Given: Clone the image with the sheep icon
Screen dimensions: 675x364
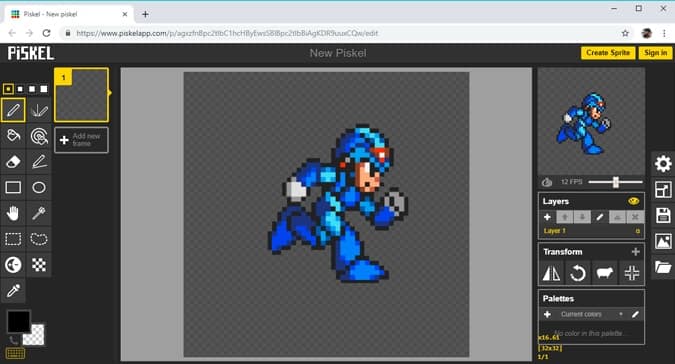Looking at the screenshot, I should pyautogui.click(x=604, y=273).
